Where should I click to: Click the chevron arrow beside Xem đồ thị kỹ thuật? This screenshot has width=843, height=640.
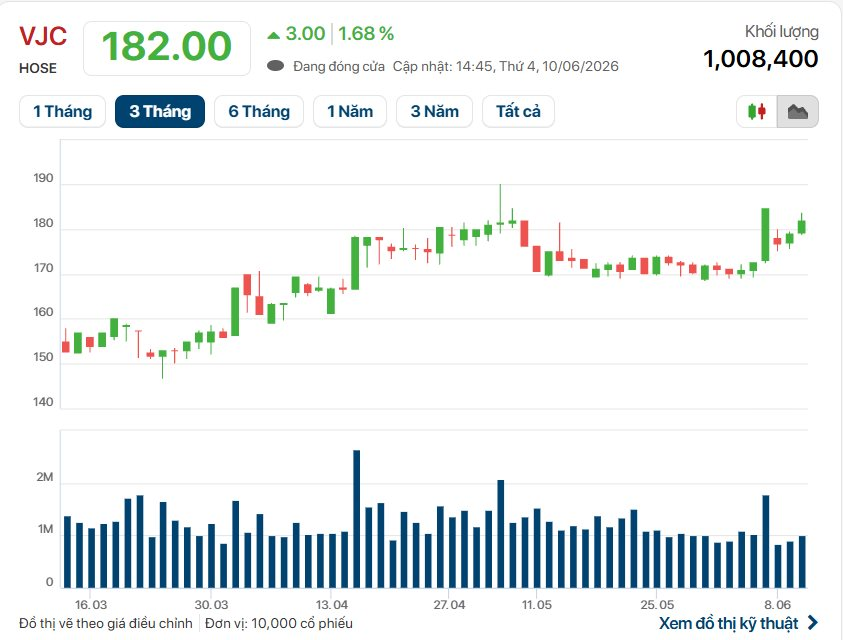813,623
